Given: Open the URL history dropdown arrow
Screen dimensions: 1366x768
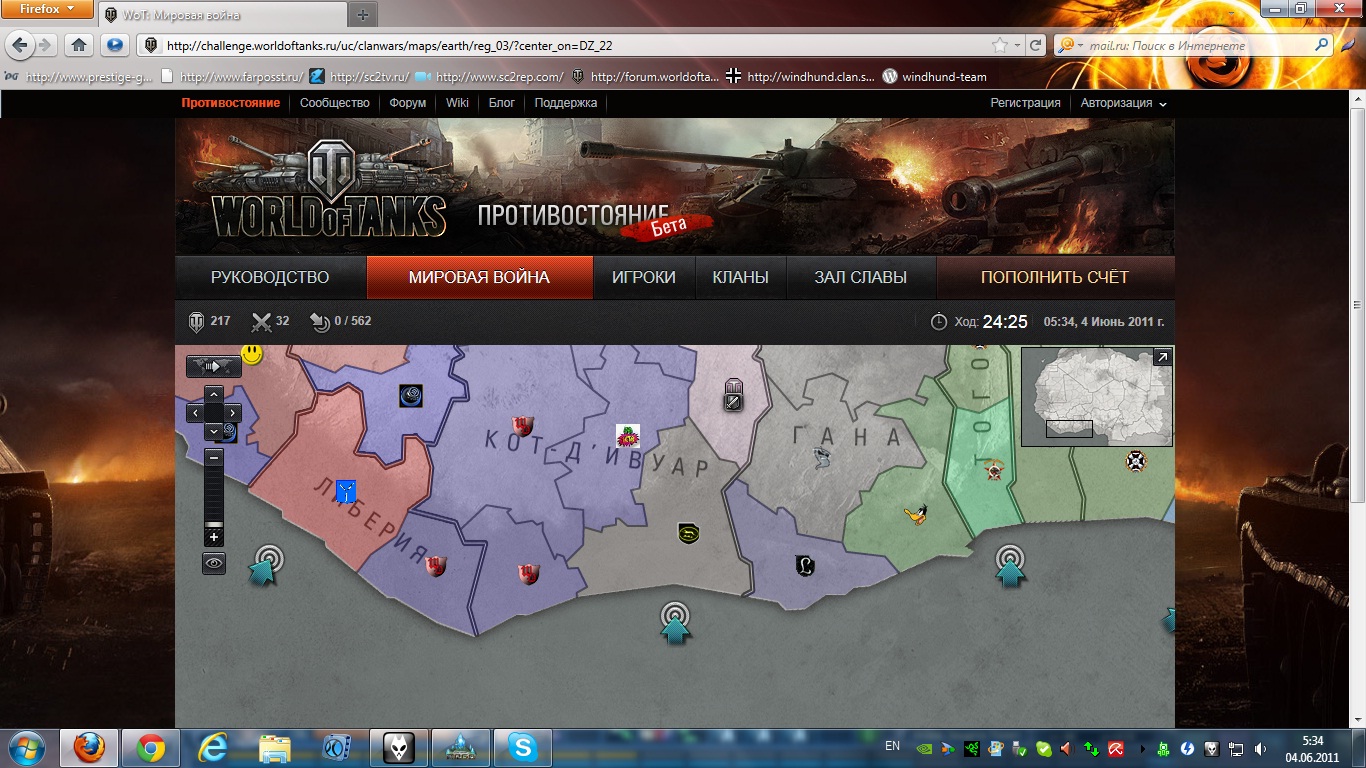Looking at the screenshot, I should [x=1017, y=46].
